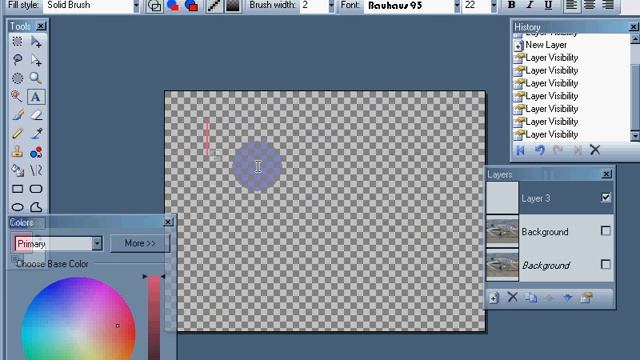Click the More >> button in Colors

point(140,243)
